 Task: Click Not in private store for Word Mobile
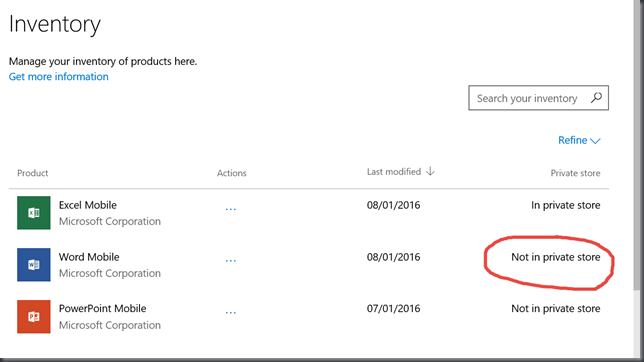pyautogui.click(x=556, y=257)
